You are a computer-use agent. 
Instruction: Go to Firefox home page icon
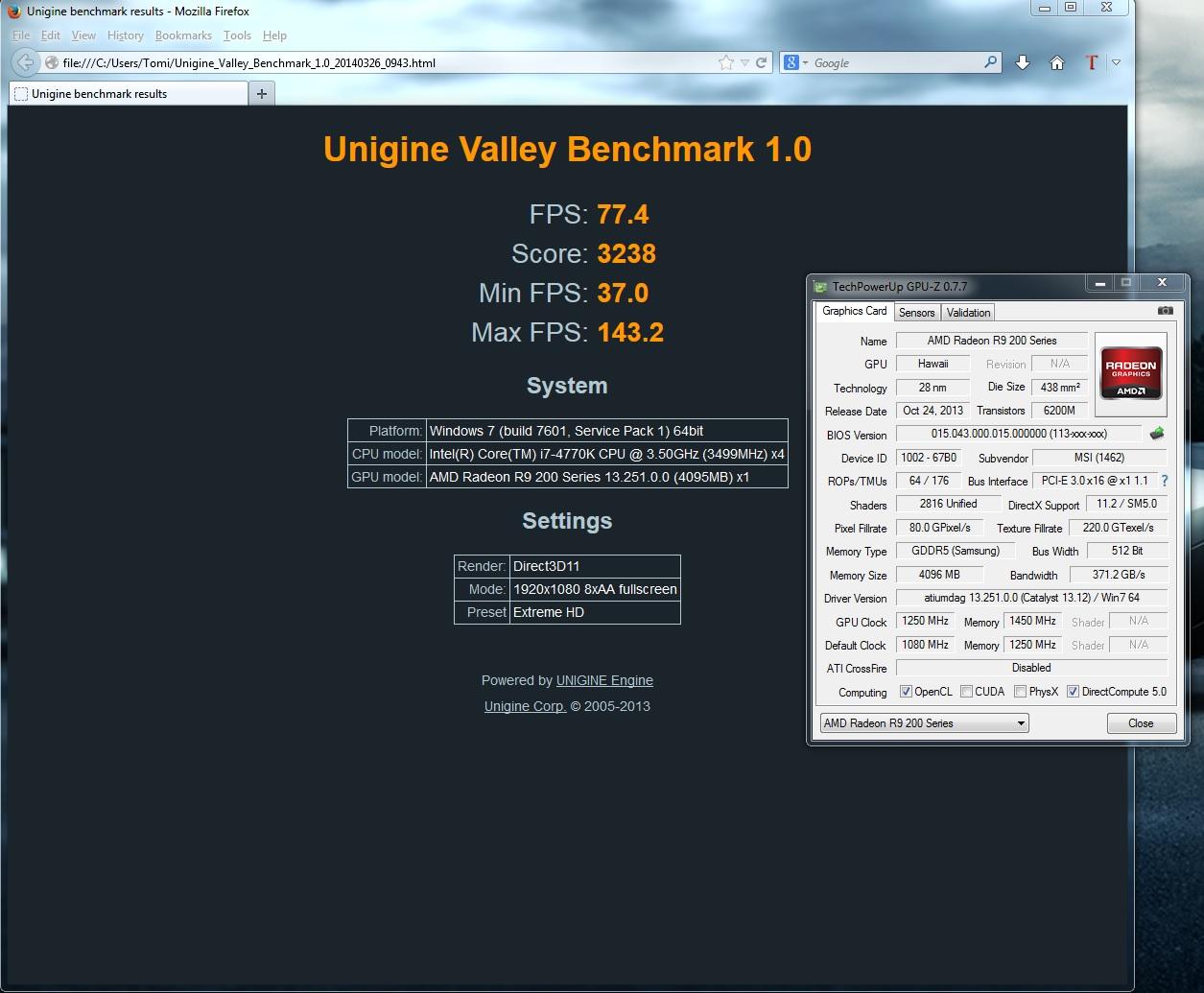coord(1056,62)
